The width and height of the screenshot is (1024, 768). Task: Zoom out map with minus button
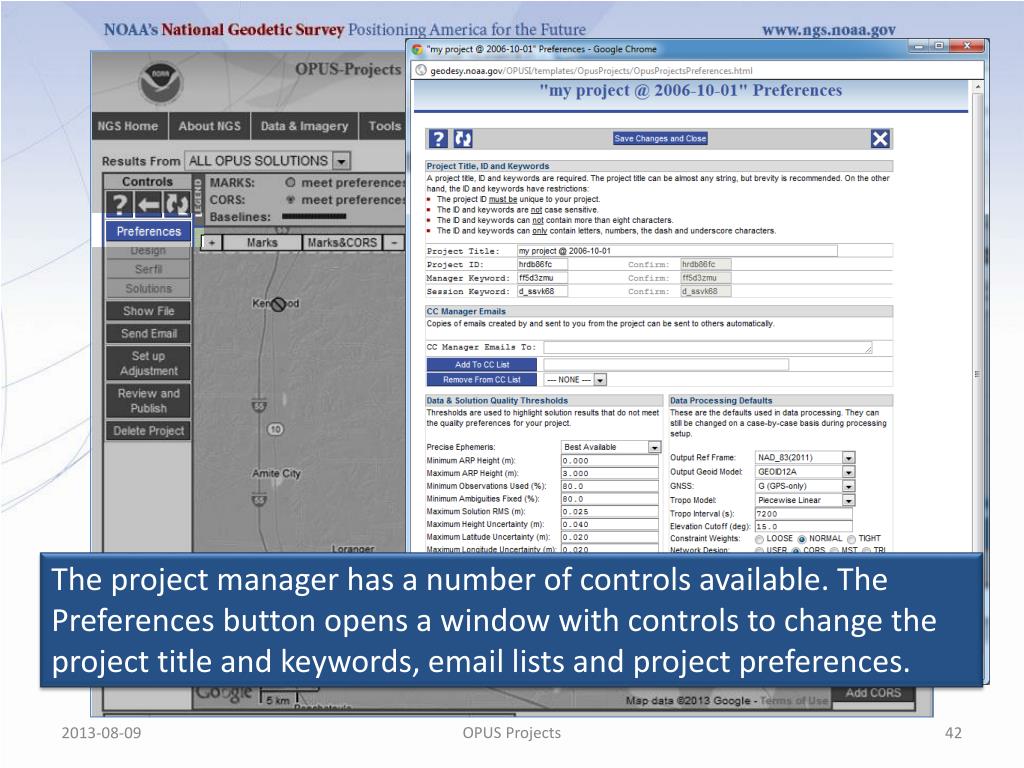tap(393, 242)
